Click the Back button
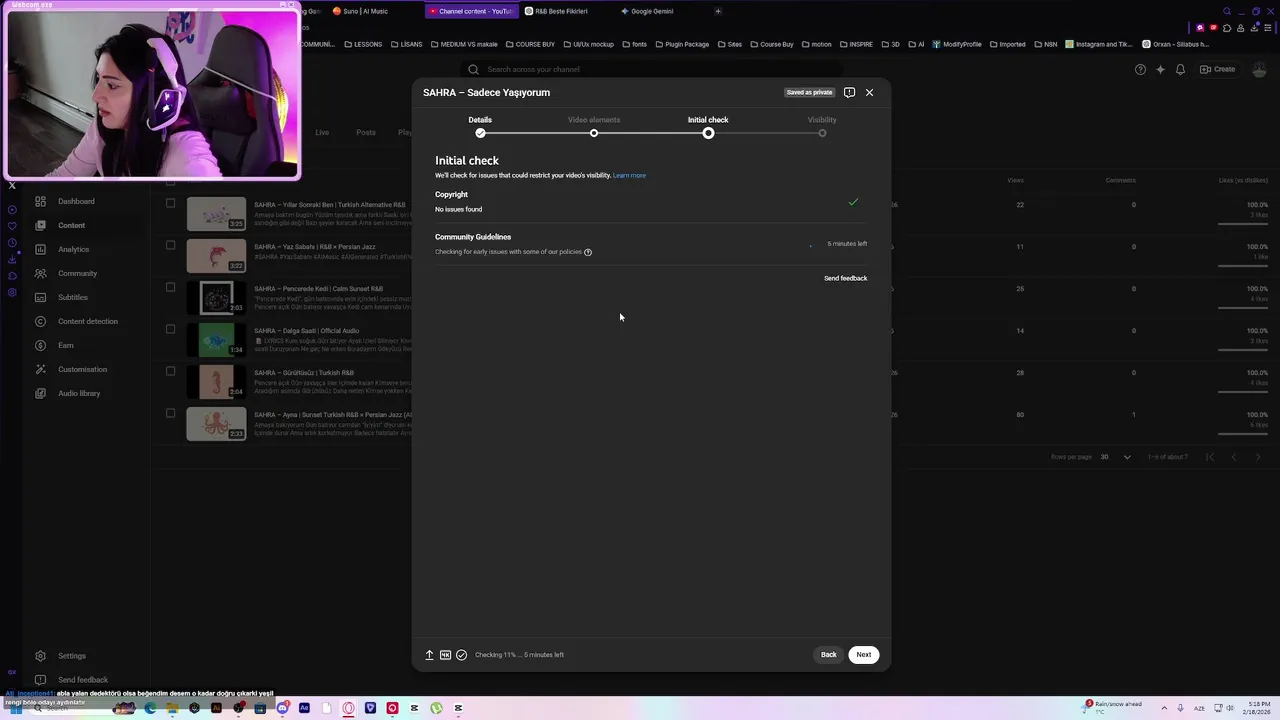The height and width of the screenshot is (720, 1280). click(829, 655)
